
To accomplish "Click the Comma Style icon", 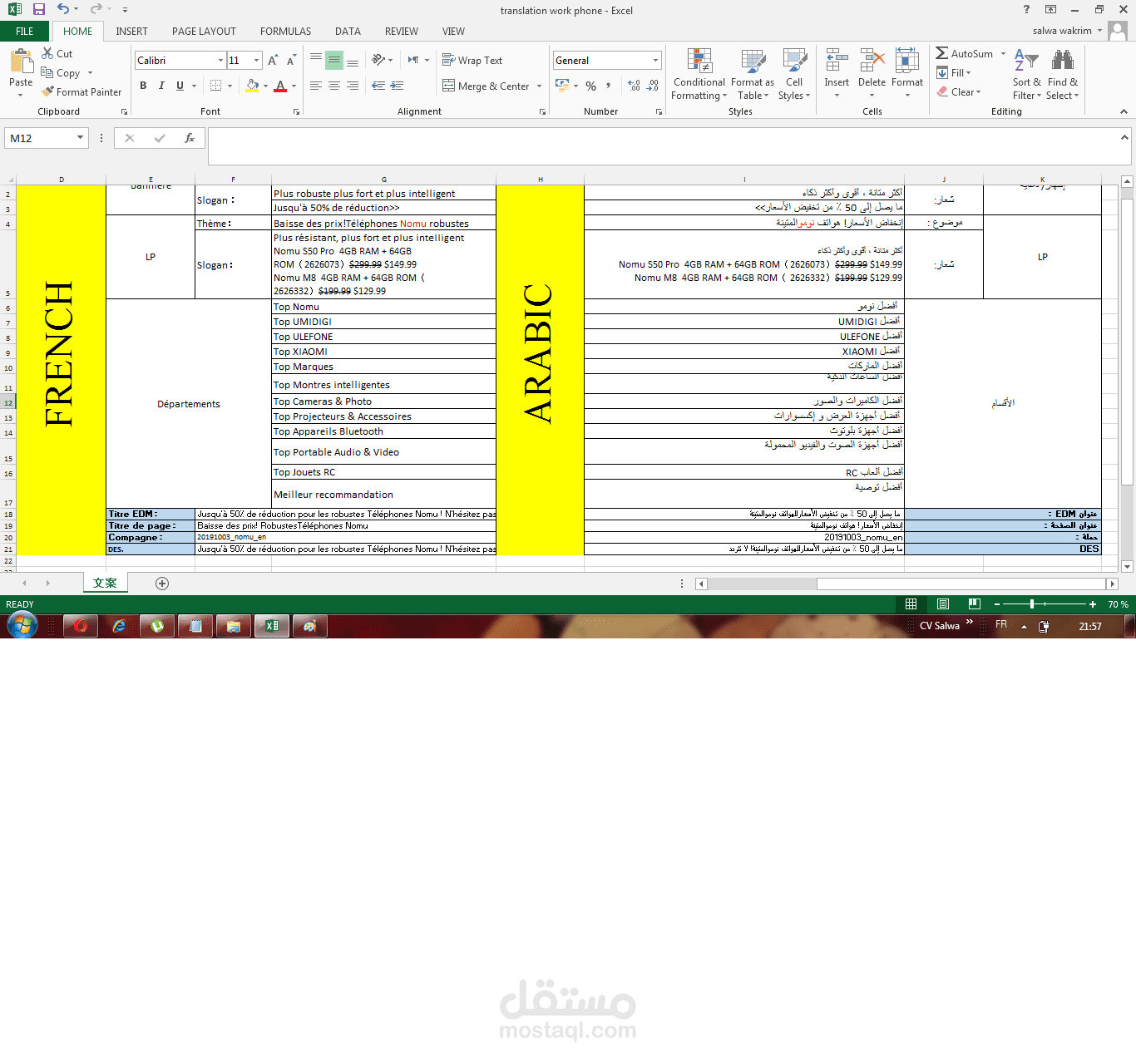I will coord(609,86).
